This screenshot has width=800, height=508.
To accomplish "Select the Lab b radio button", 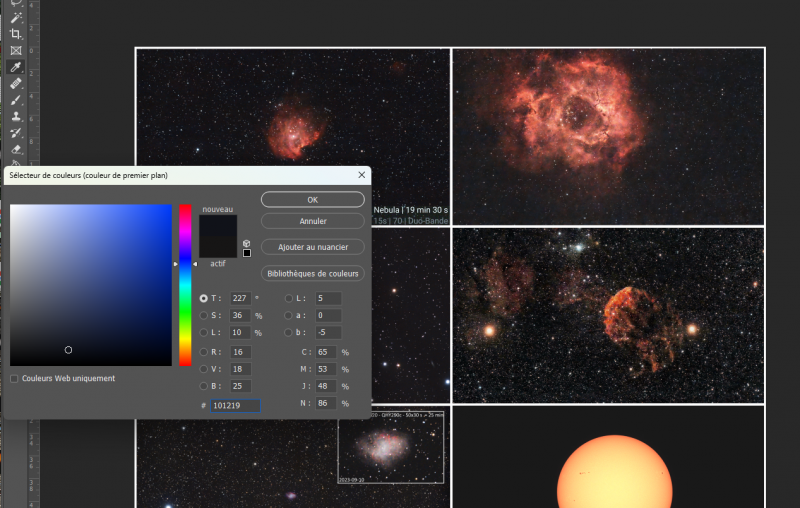I will pos(289,333).
